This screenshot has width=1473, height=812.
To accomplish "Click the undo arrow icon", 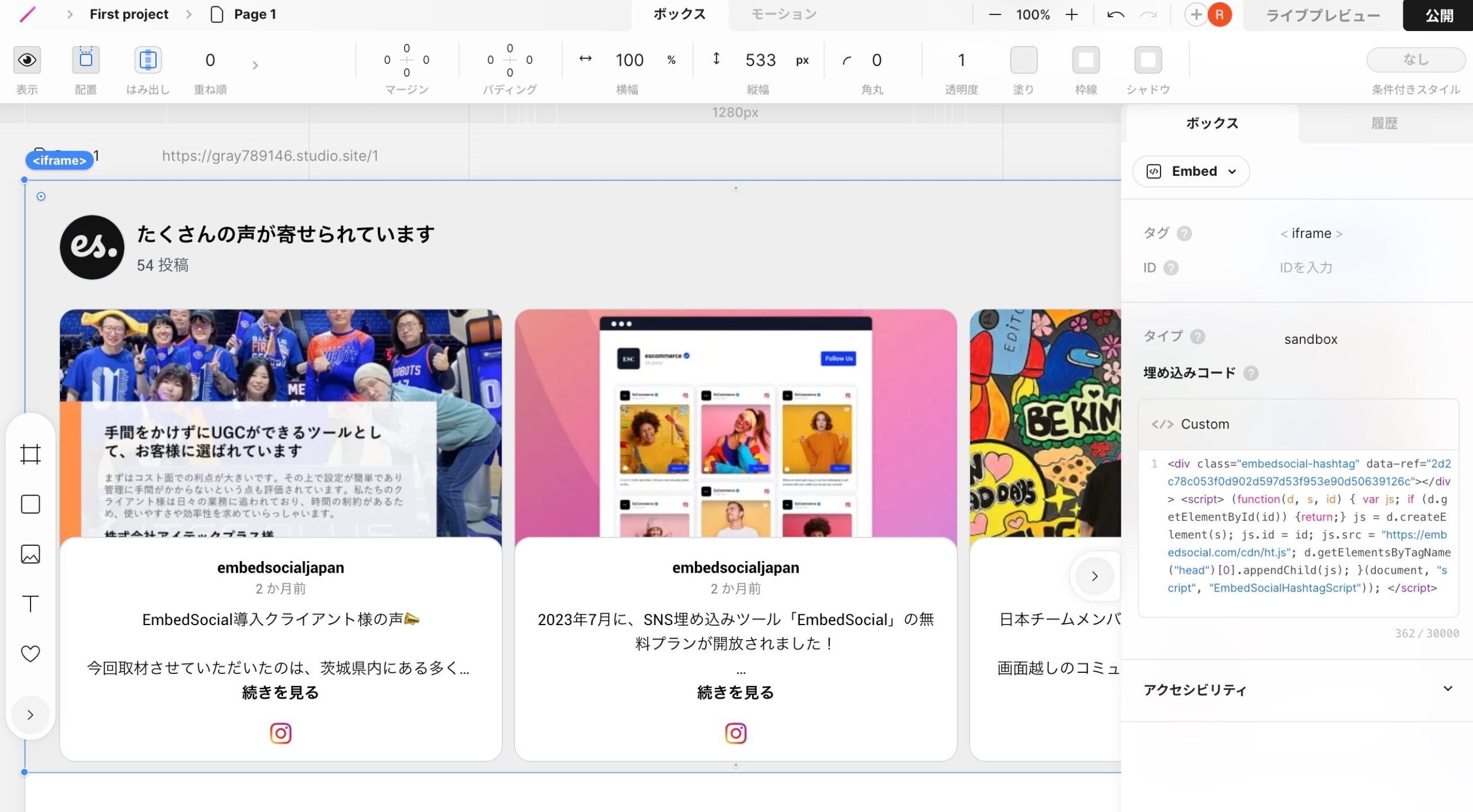I will coord(1116,15).
